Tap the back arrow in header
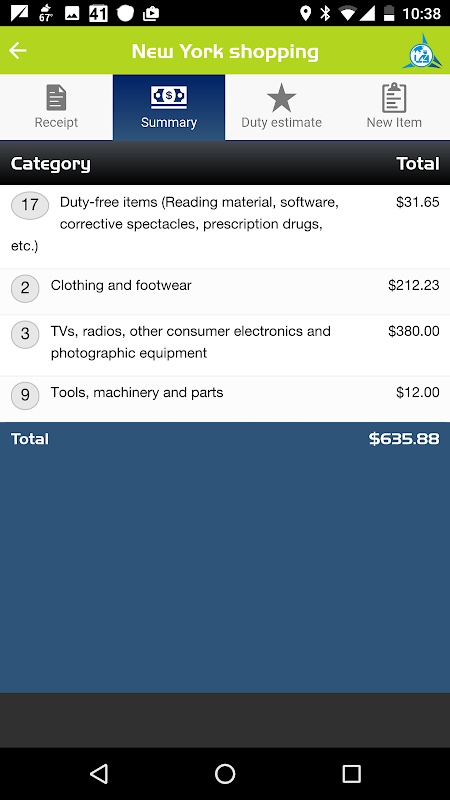Image resolution: width=450 pixels, height=800 pixels. point(18,51)
